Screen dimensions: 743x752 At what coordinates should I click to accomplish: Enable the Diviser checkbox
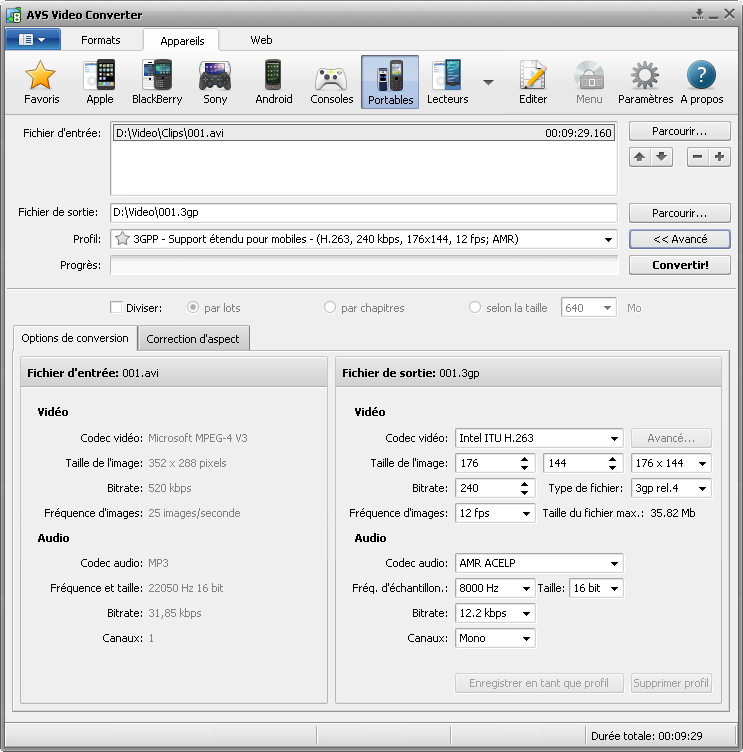tap(116, 307)
